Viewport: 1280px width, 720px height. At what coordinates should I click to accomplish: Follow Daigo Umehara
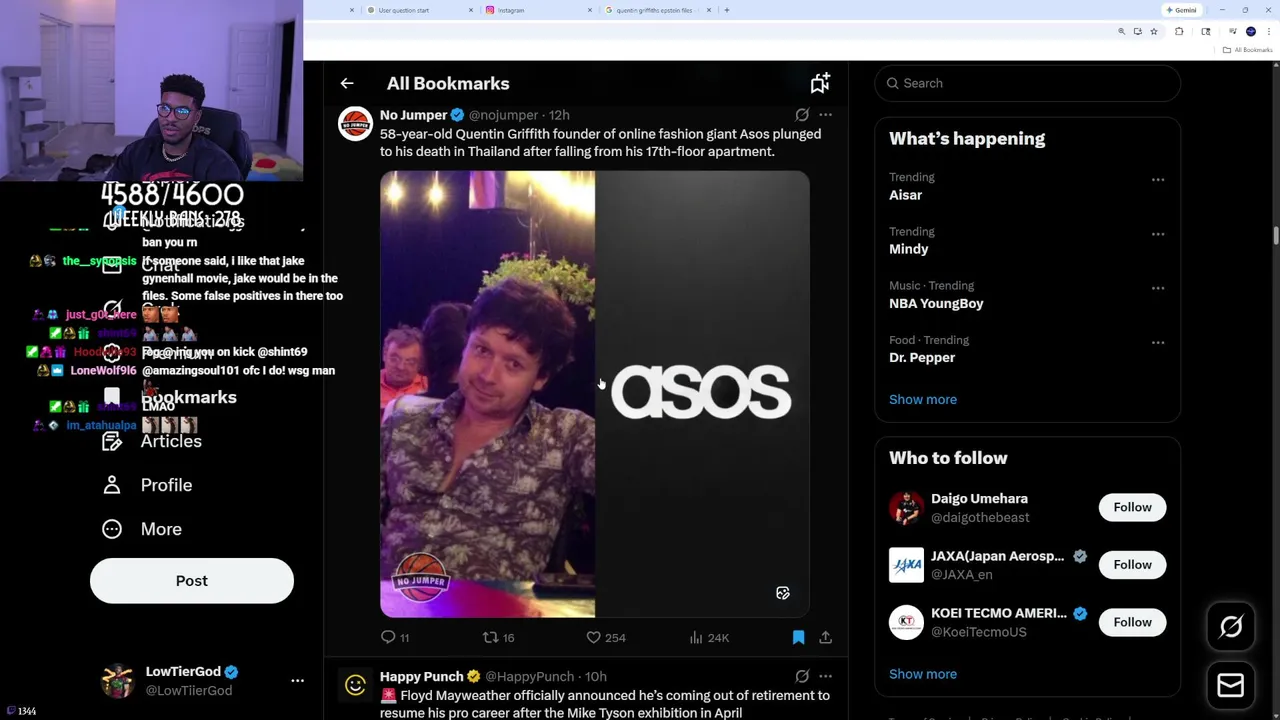pyautogui.click(x=1132, y=507)
